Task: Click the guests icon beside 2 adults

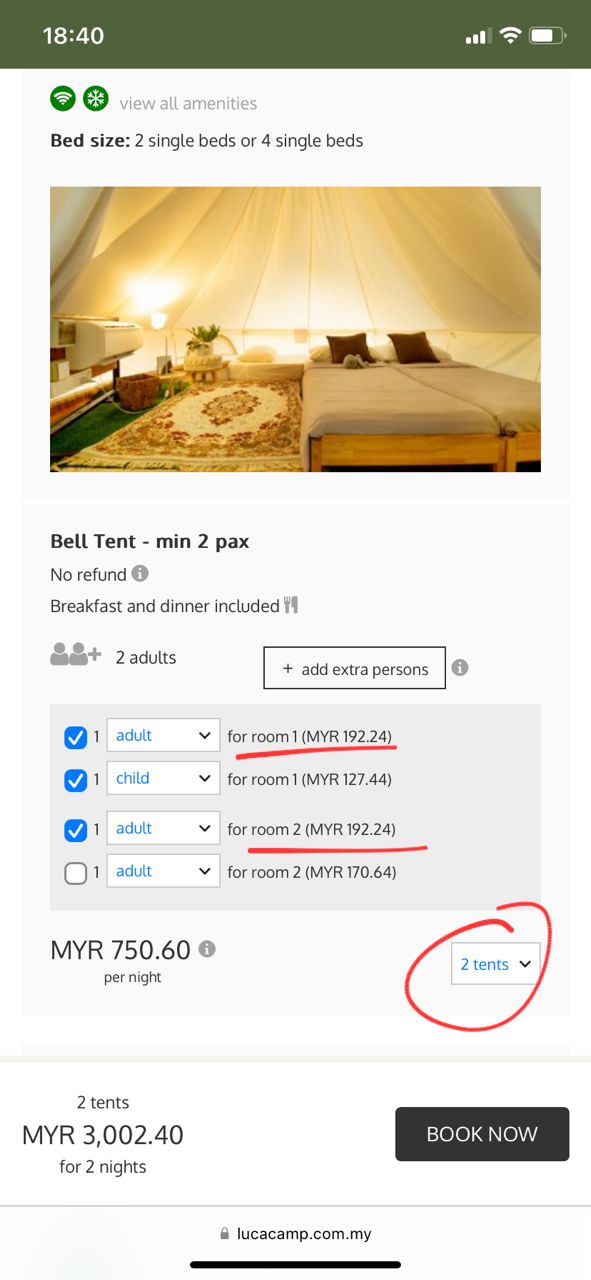Action: [x=76, y=656]
